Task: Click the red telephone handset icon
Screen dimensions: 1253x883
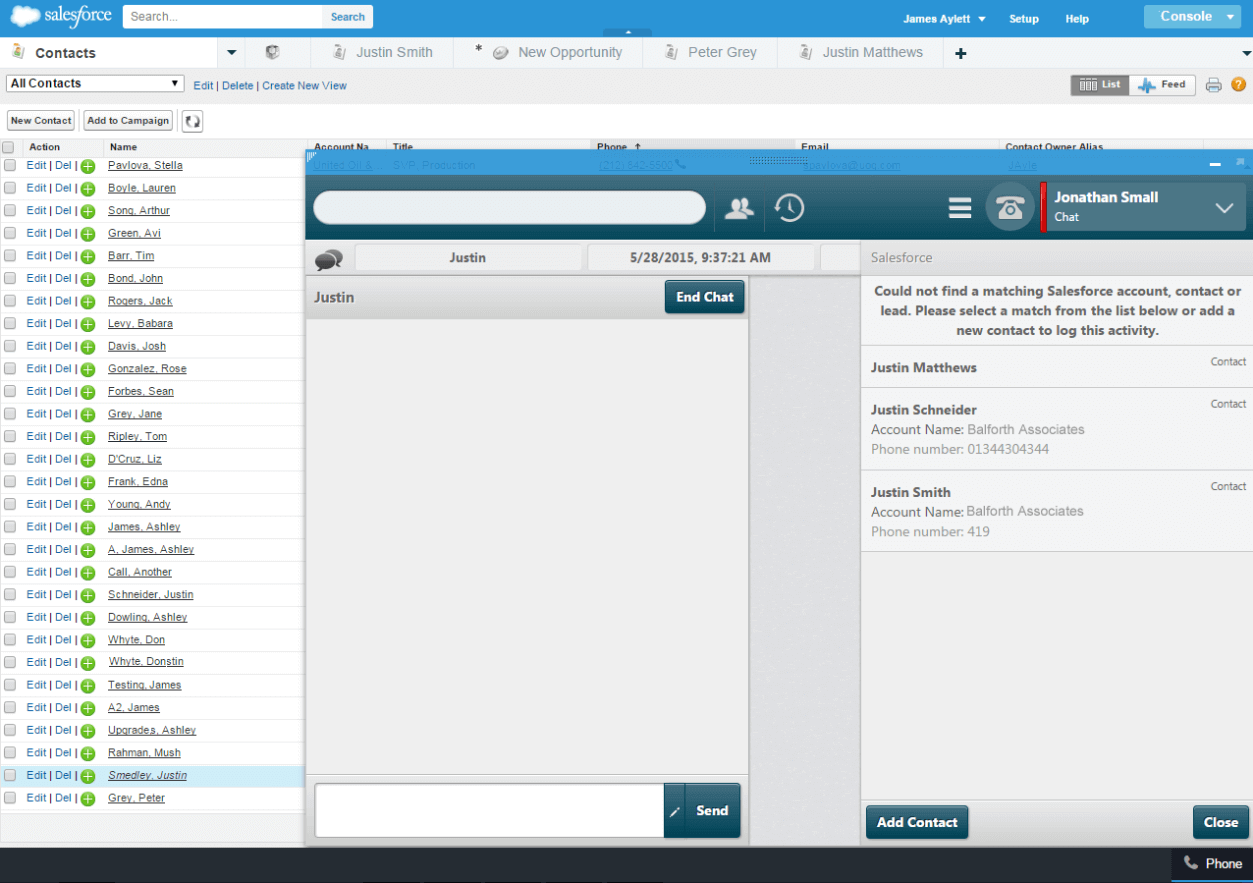Action: click(1010, 207)
